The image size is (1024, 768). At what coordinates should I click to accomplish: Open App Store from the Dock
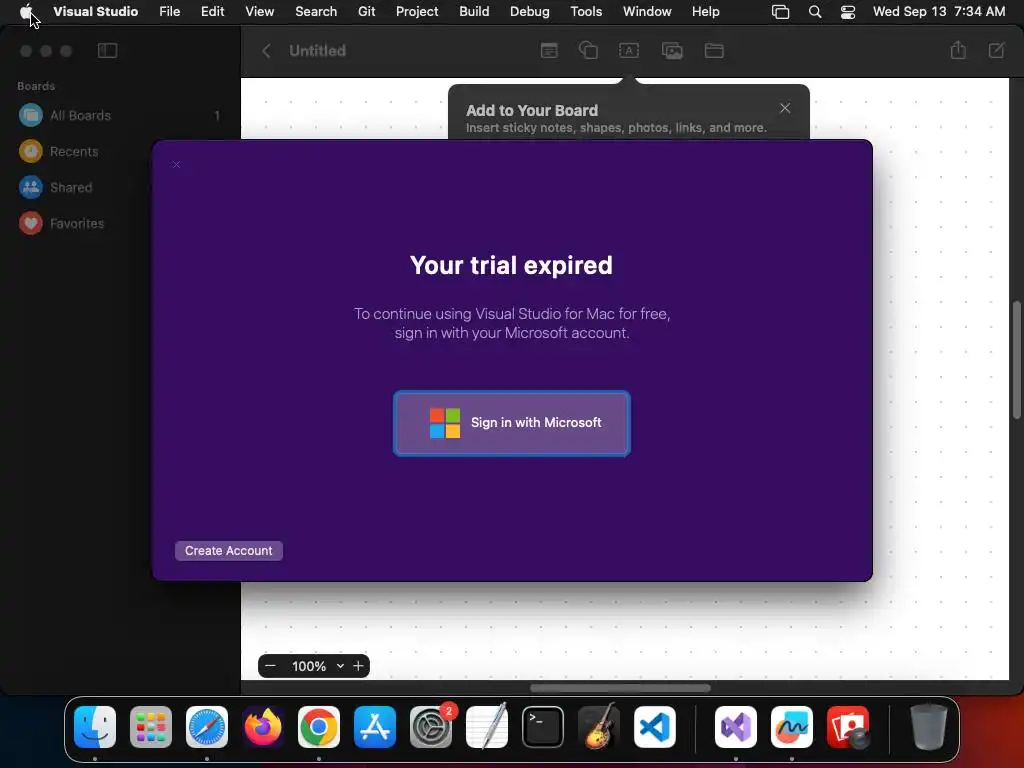(375, 727)
